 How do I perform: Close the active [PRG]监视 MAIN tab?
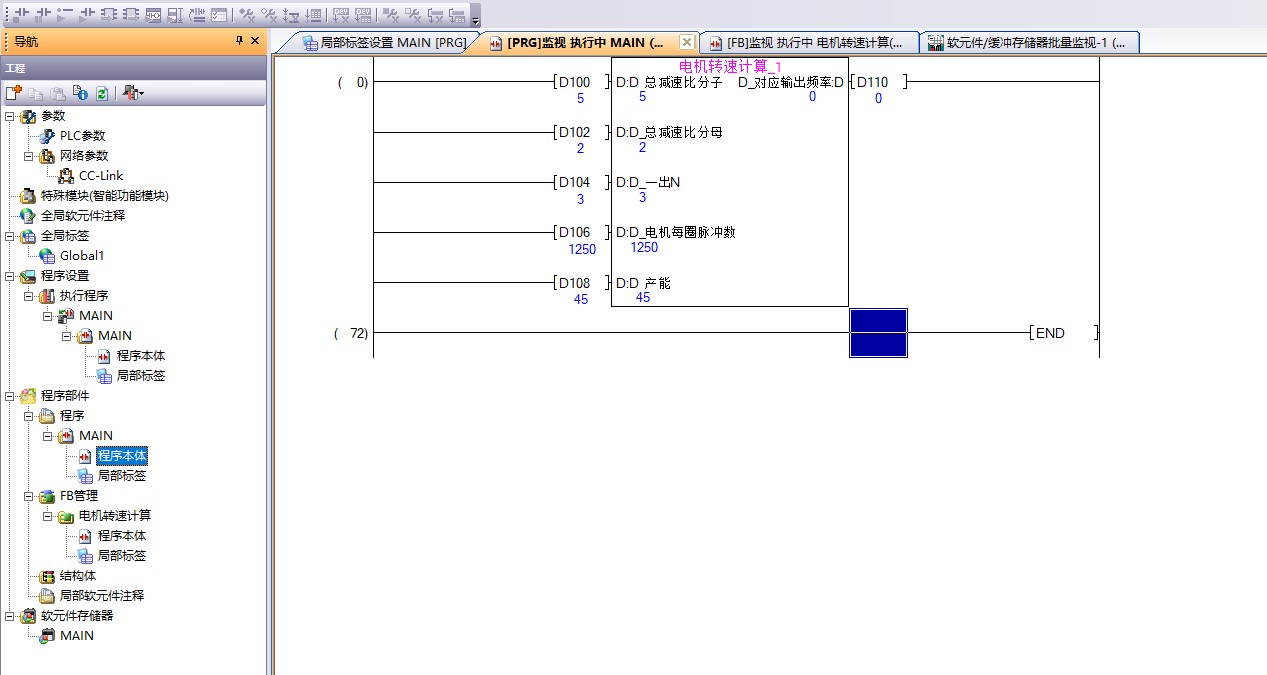click(687, 42)
